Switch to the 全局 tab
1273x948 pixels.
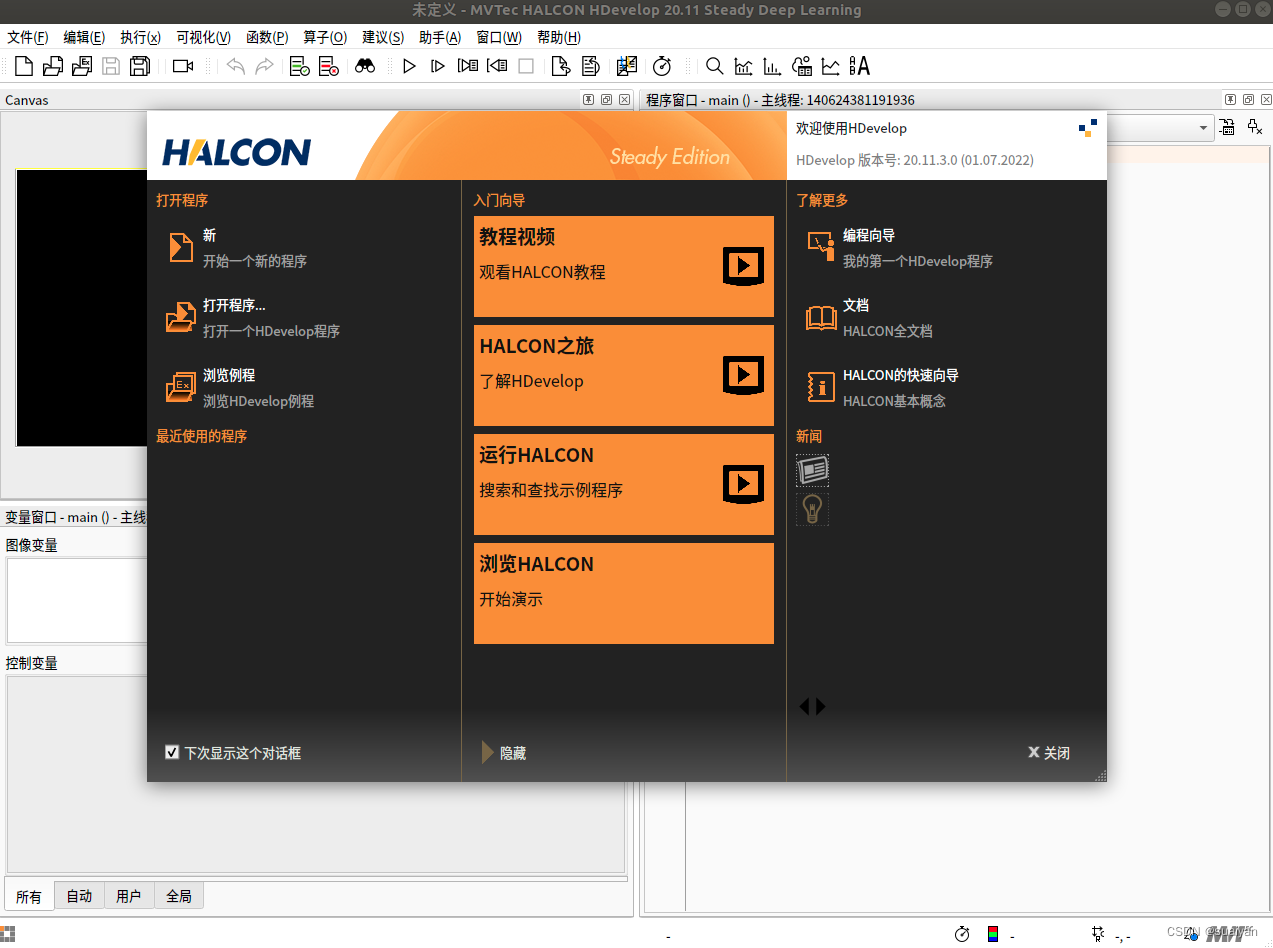(178, 895)
